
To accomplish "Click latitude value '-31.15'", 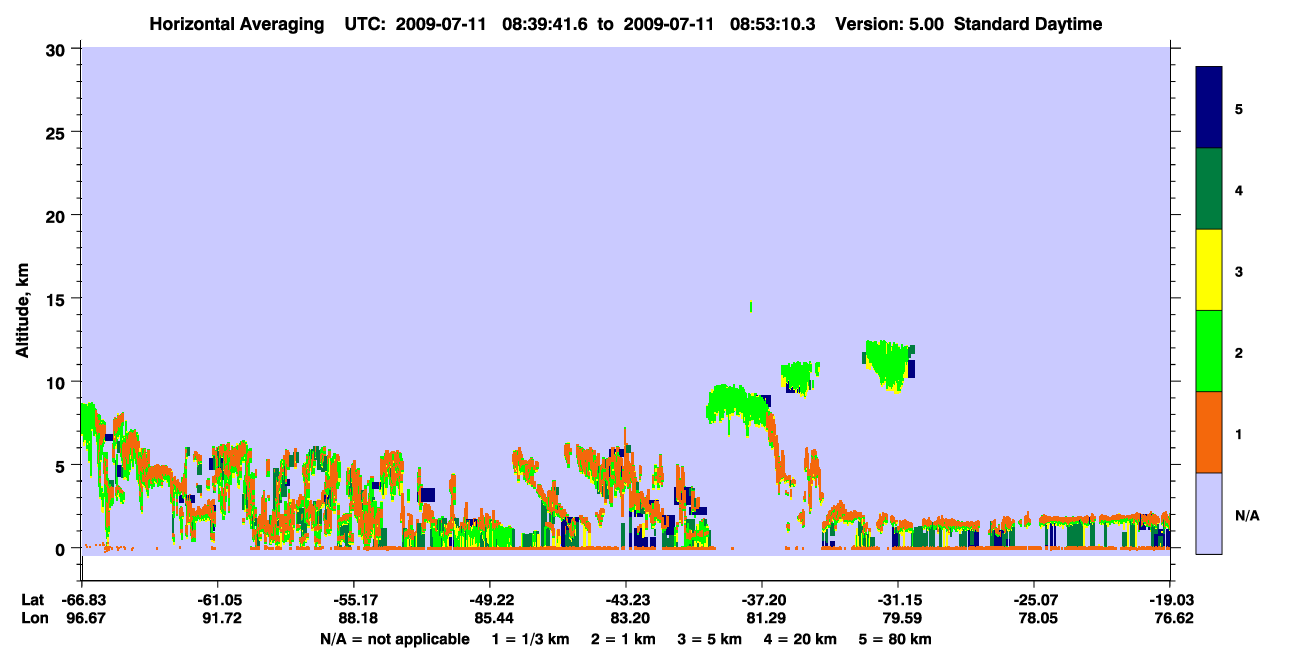I will pos(898,599).
